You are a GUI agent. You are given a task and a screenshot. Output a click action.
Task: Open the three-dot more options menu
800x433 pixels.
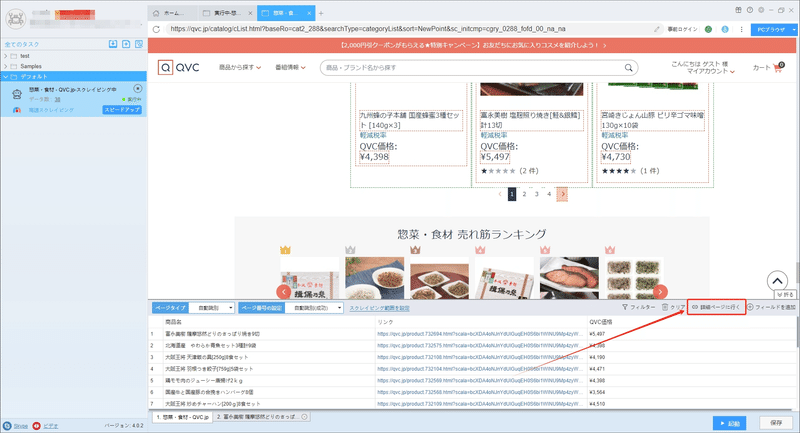click(x=741, y=29)
